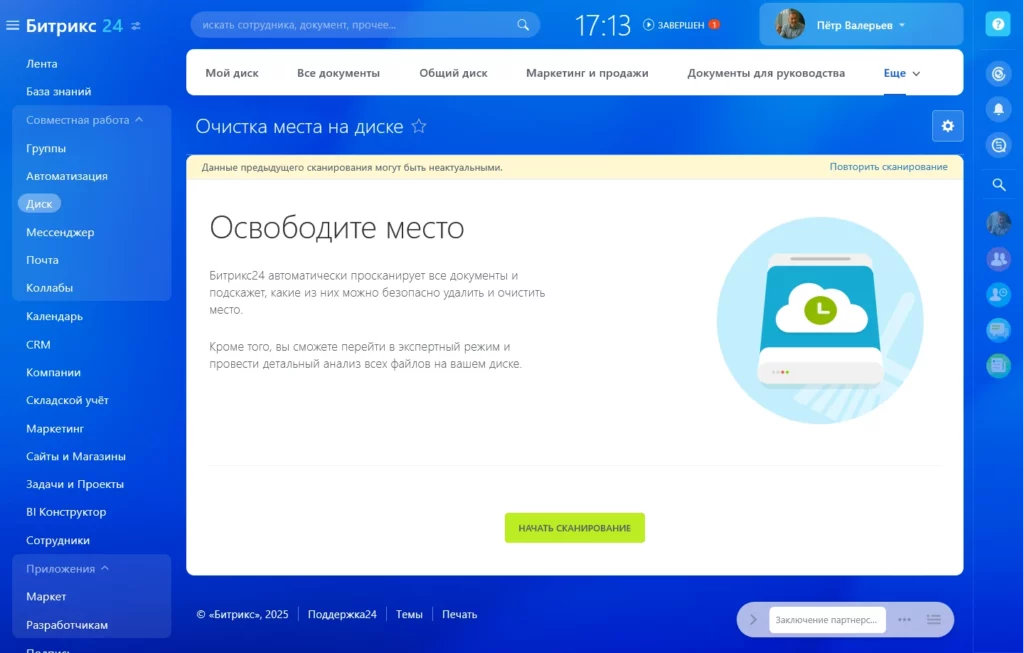Click the hamburger icon beside the Битрикс24 logo

[x=13, y=25]
